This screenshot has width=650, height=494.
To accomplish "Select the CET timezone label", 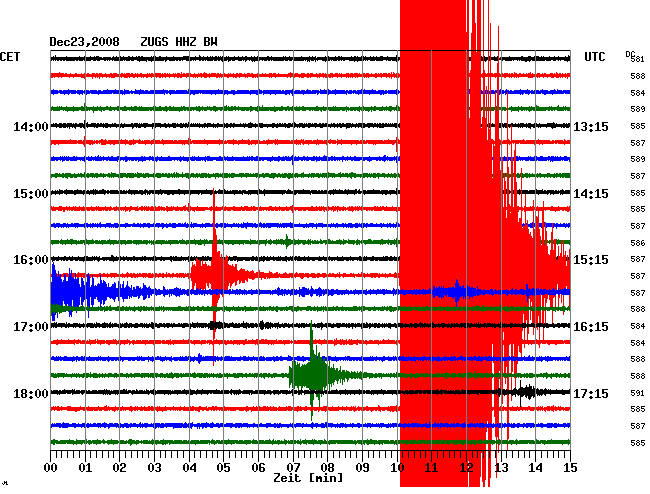I will [x=10, y=57].
